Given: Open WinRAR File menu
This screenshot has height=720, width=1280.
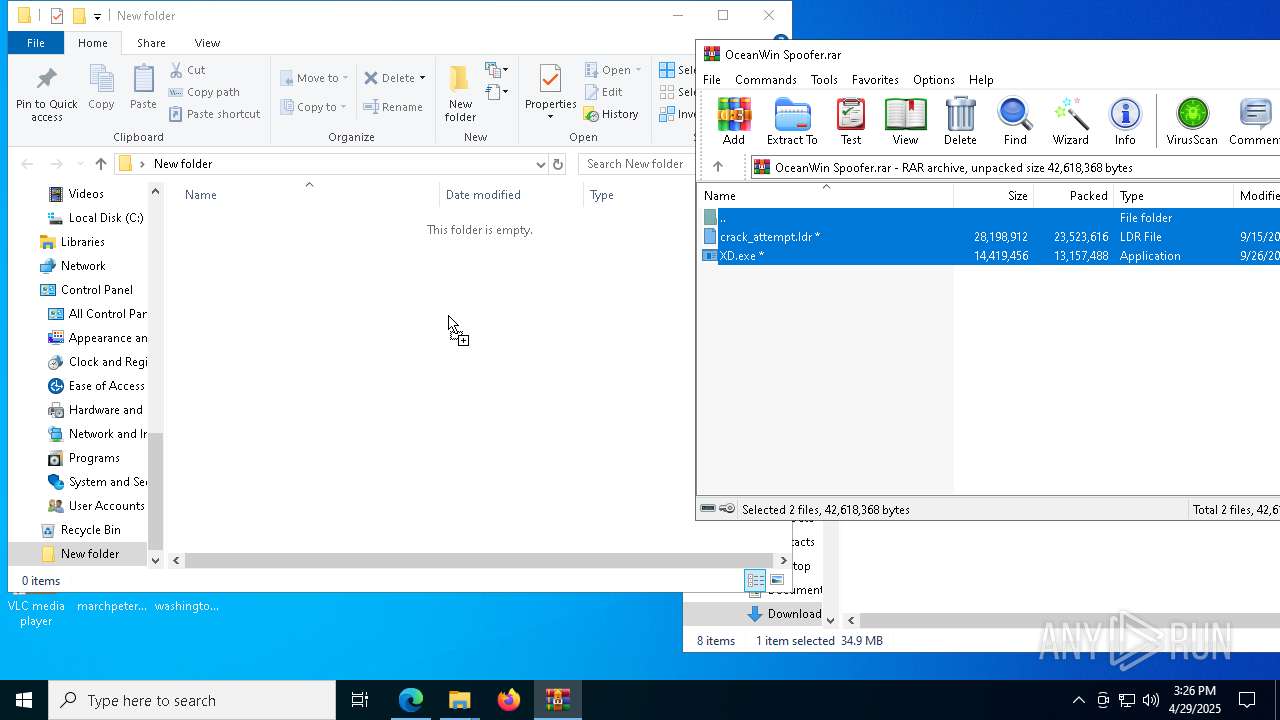Looking at the screenshot, I should [x=712, y=80].
